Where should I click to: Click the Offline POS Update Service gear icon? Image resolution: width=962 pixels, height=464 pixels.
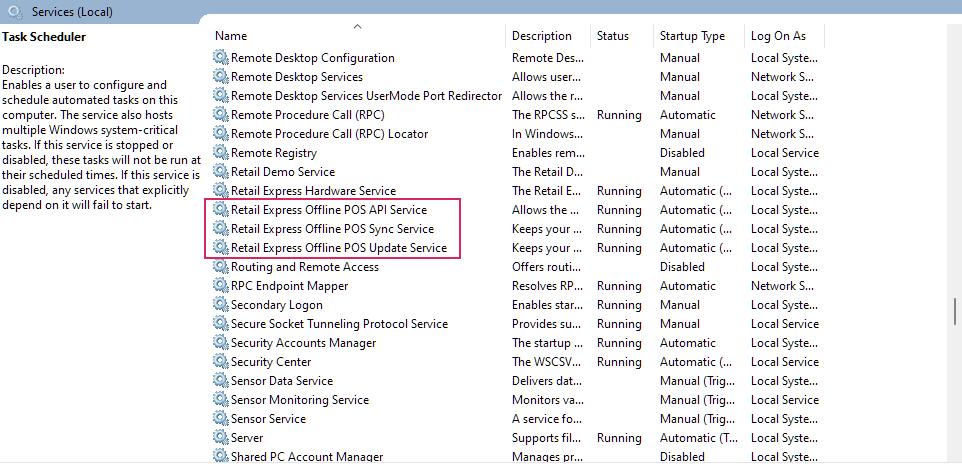[x=220, y=248]
